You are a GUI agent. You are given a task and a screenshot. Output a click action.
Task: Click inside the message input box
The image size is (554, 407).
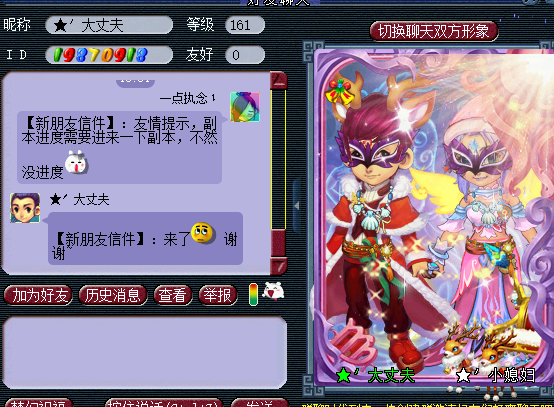(145, 352)
